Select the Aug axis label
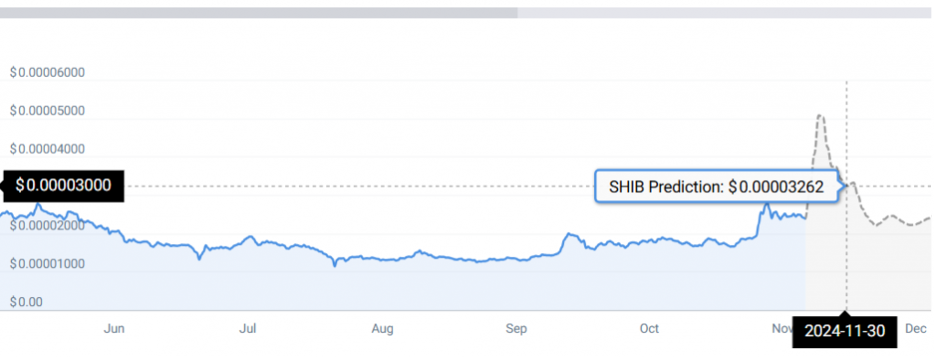The height and width of the screenshot is (360, 934). [382, 329]
